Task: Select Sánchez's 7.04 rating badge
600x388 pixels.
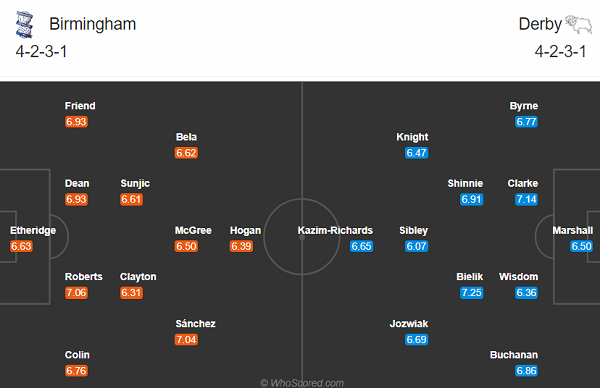Action: (186, 339)
